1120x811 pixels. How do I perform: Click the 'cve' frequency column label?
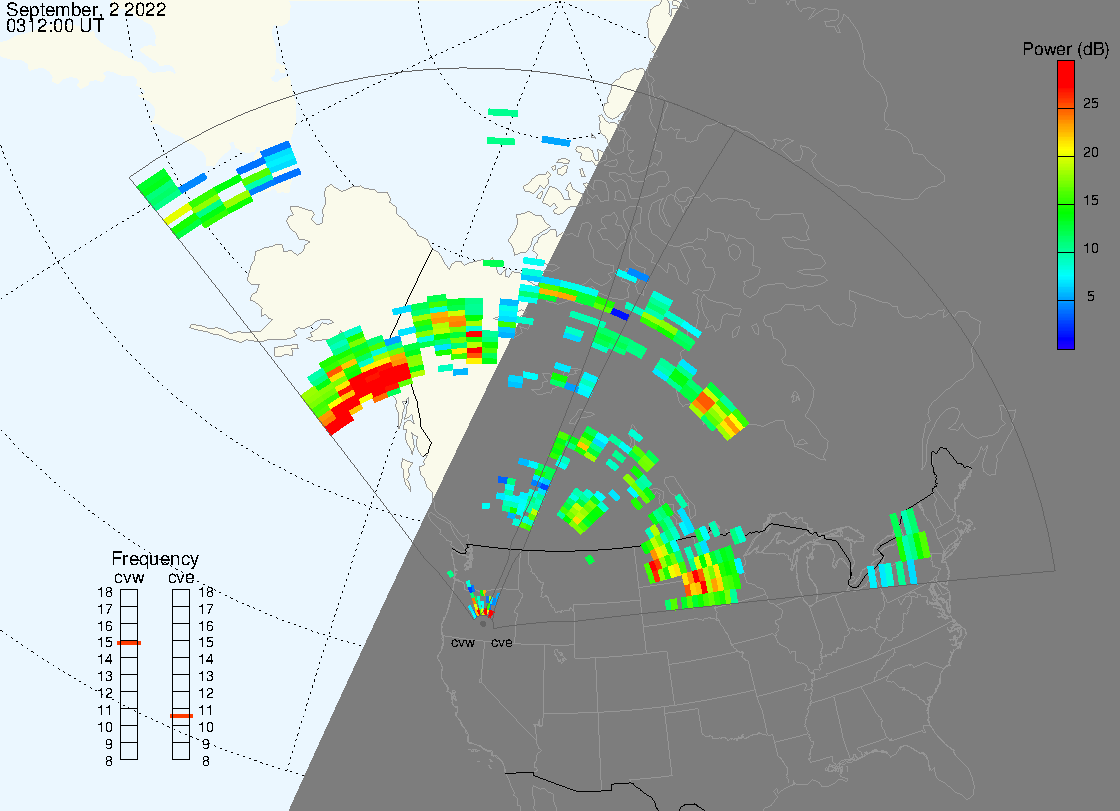181,577
